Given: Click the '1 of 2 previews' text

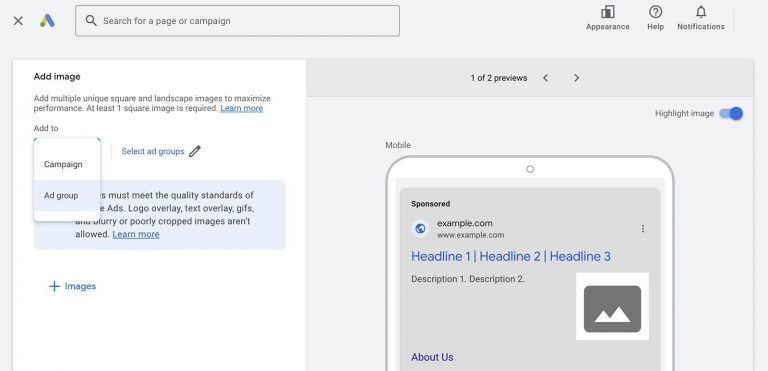Looking at the screenshot, I should point(499,78).
